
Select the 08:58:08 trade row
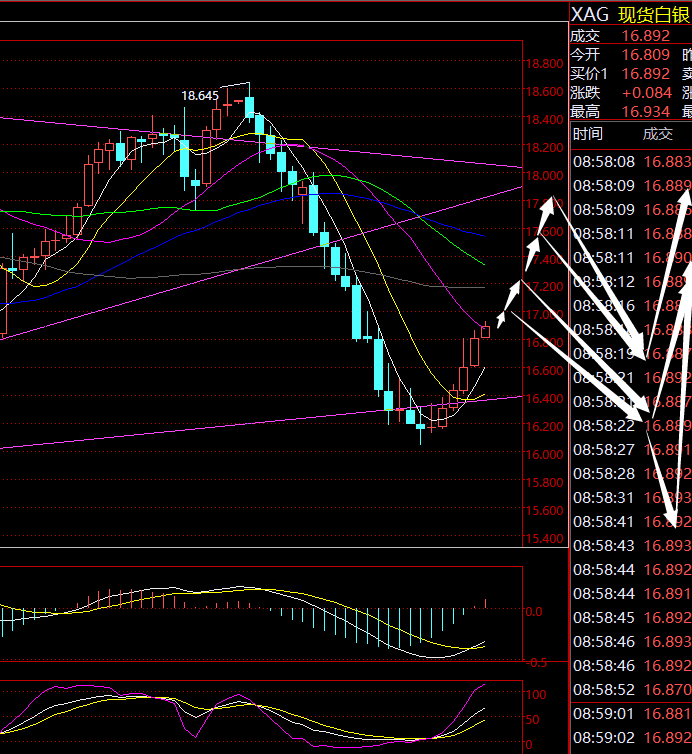tap(629, 162)
